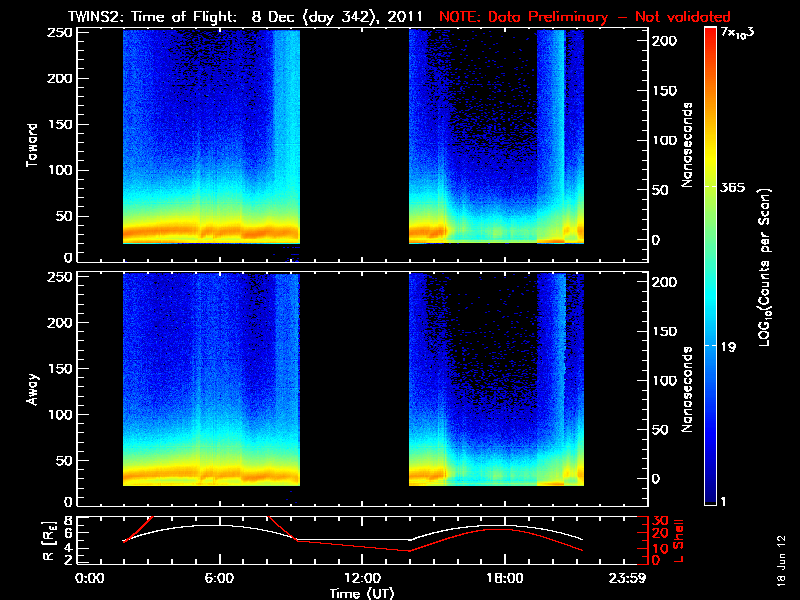
Task: Select the "Nanoseconds" label beside the Away panel
Action: tap(687, 389)
